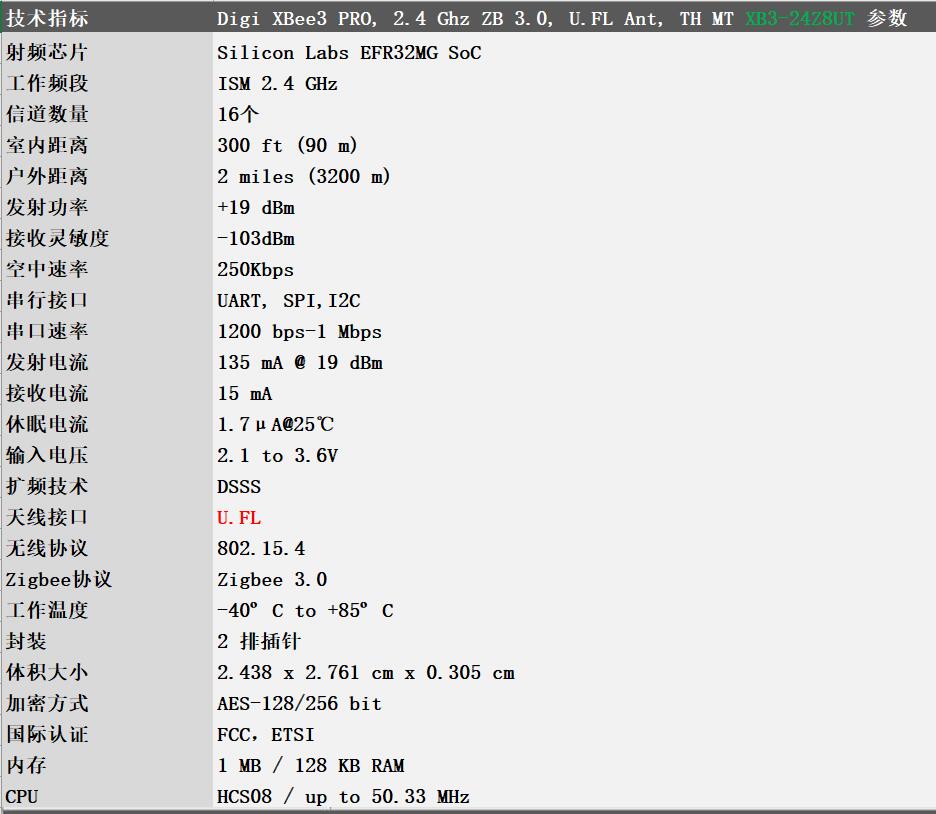Select the '16个' channel count value
This screenshot has width=936, height=814.
tap(238, 115)
